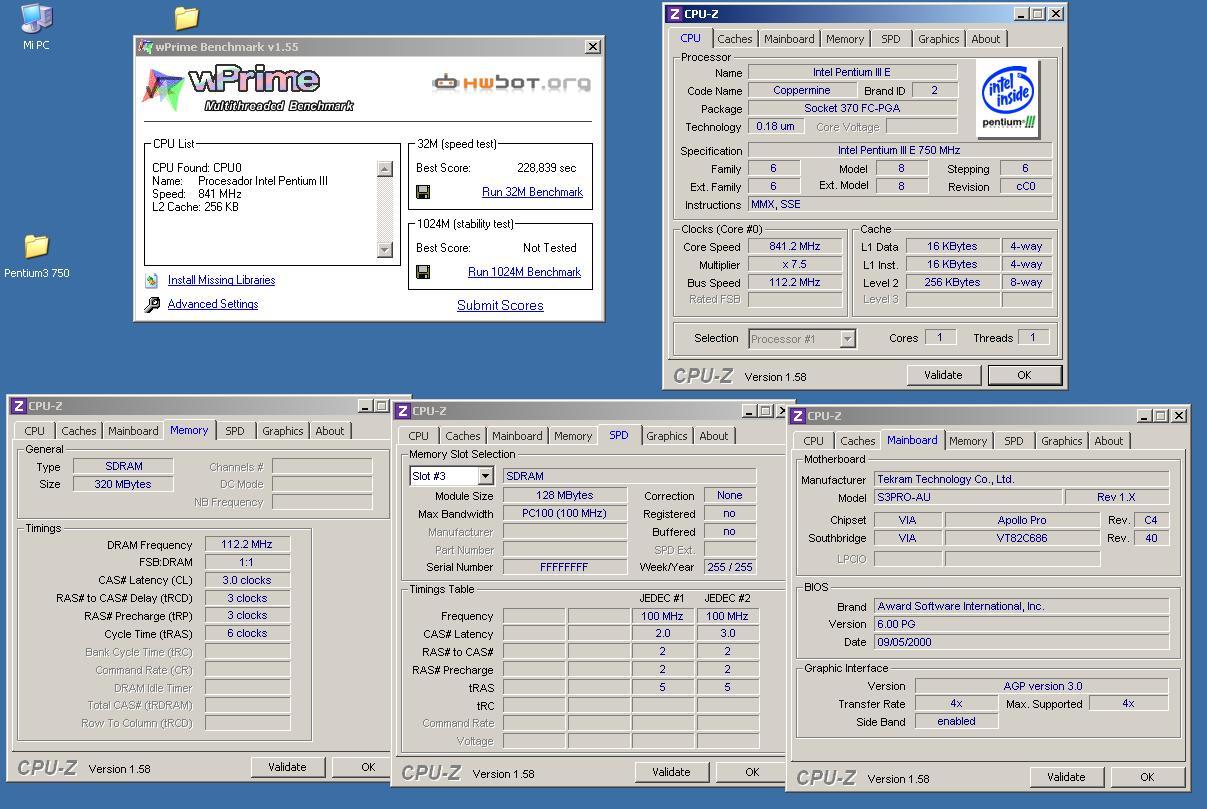Image resolution: width=1207 pixels, height=809 pixels.
Task: Minimize the CPU-Z Memory window
Action: coord(366,406)
